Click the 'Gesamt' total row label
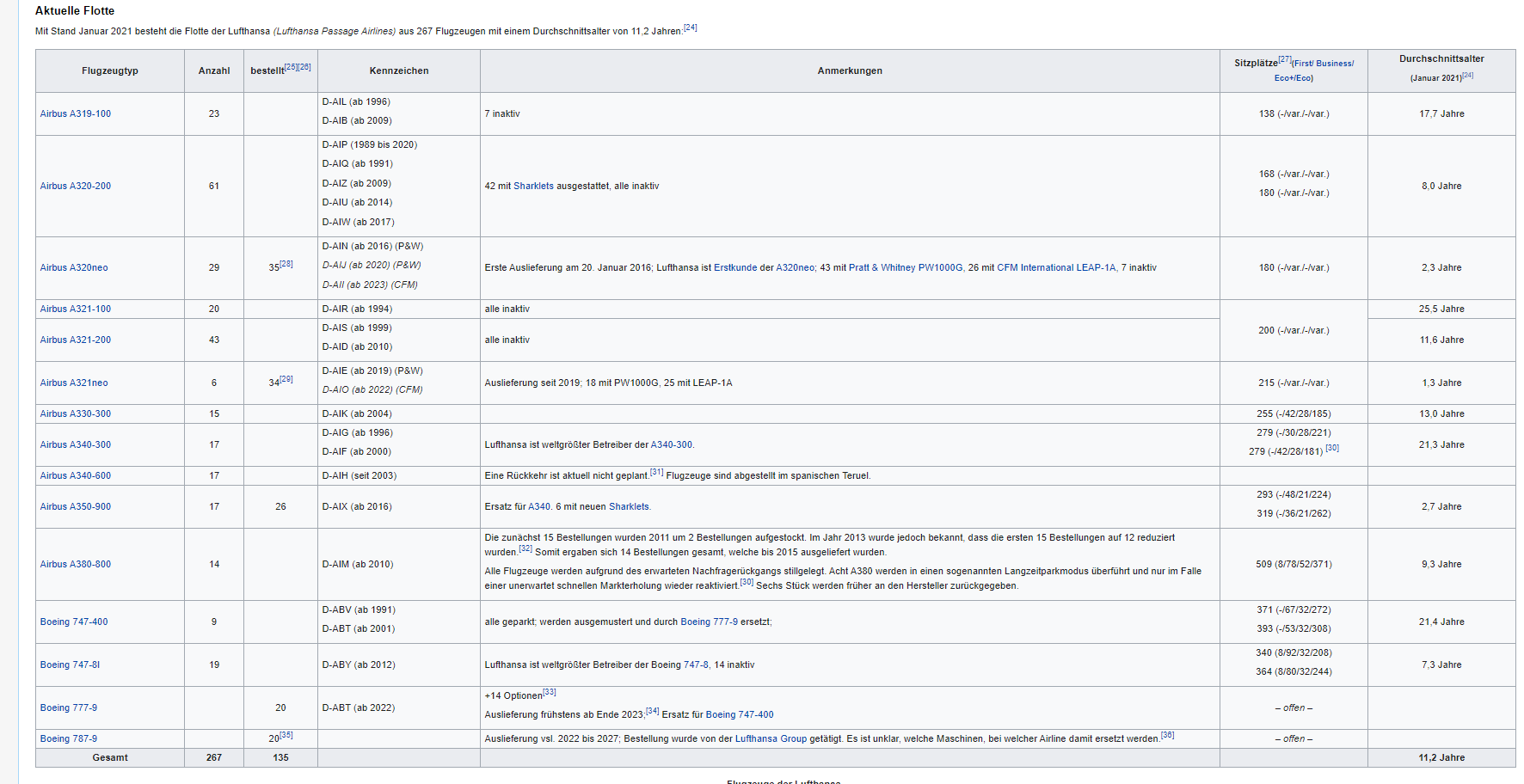 click(110, 757)
